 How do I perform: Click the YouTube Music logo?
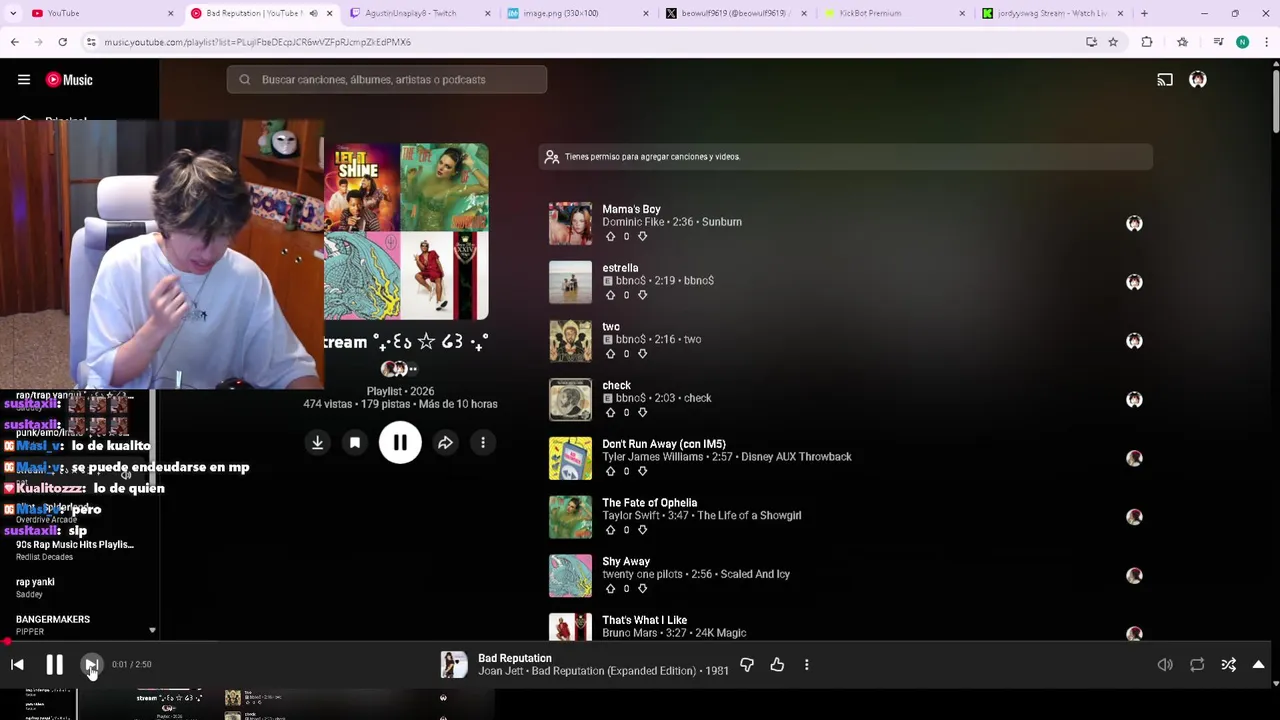click(x=69, y=80)
